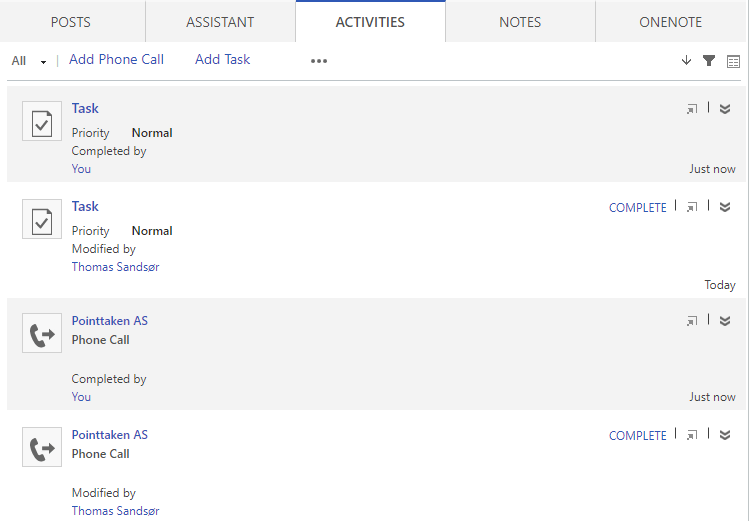Switch to the OneNote tab
750x521 pixels.
coord(670,22)
